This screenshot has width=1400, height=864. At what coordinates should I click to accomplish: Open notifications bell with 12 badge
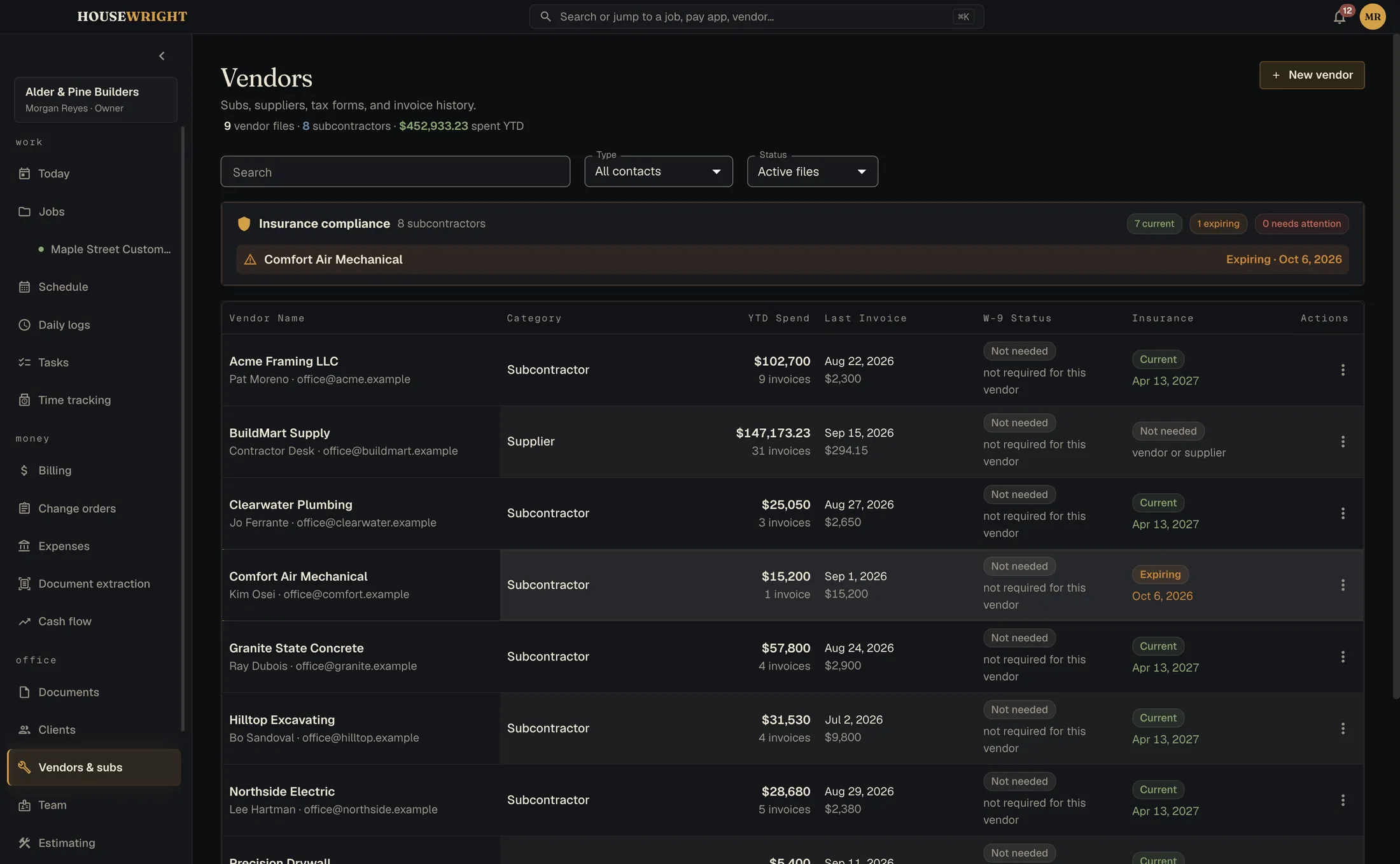tap(1340, 17)
